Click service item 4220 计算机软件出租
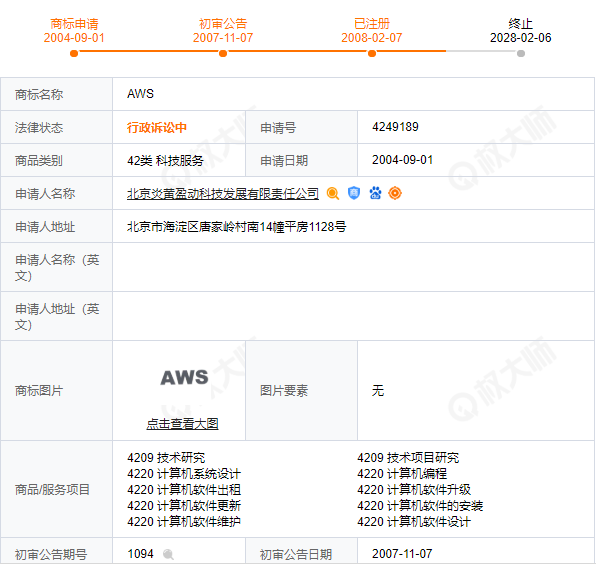This screenshot has height=567, width=596. [x=184, y=490]
